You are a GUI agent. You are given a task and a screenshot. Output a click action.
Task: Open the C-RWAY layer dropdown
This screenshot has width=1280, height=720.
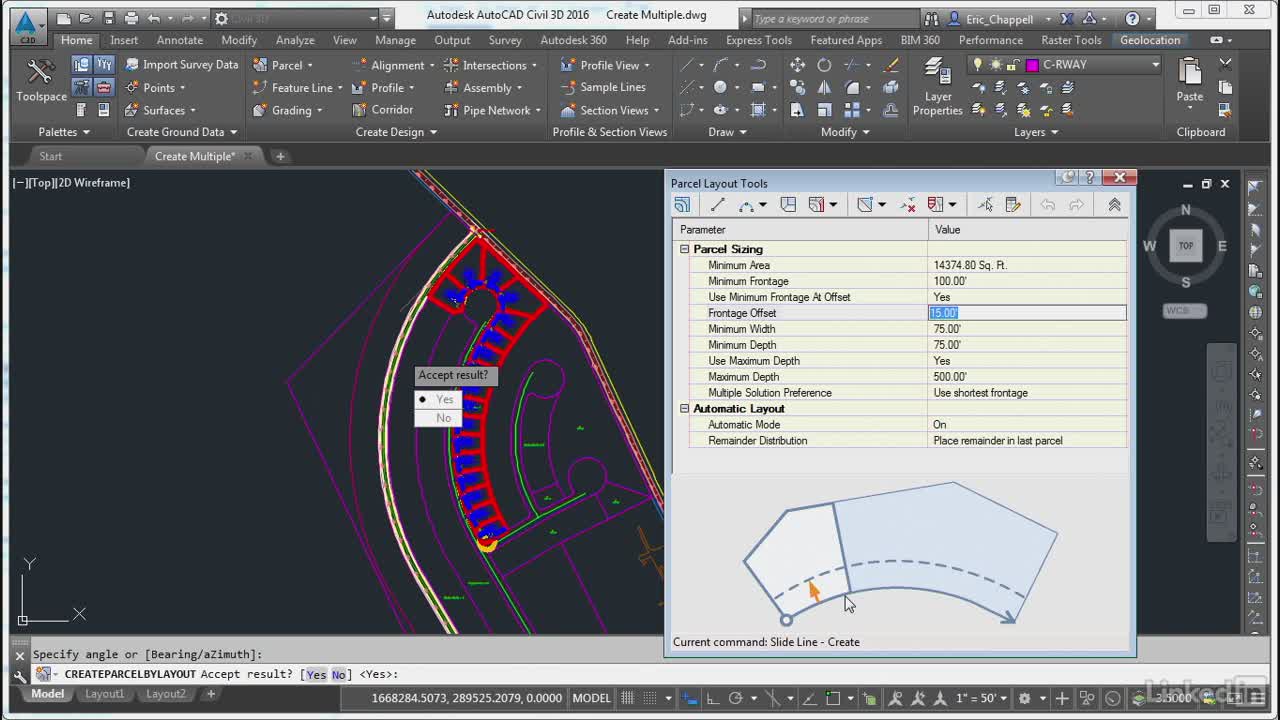1155,64
